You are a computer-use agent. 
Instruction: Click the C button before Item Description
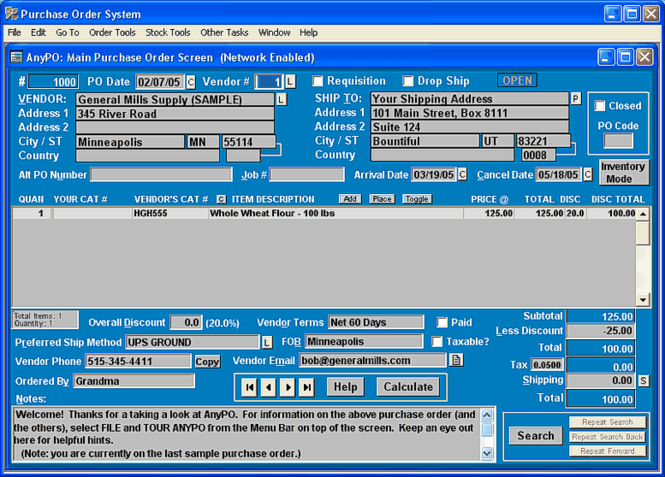221,199
